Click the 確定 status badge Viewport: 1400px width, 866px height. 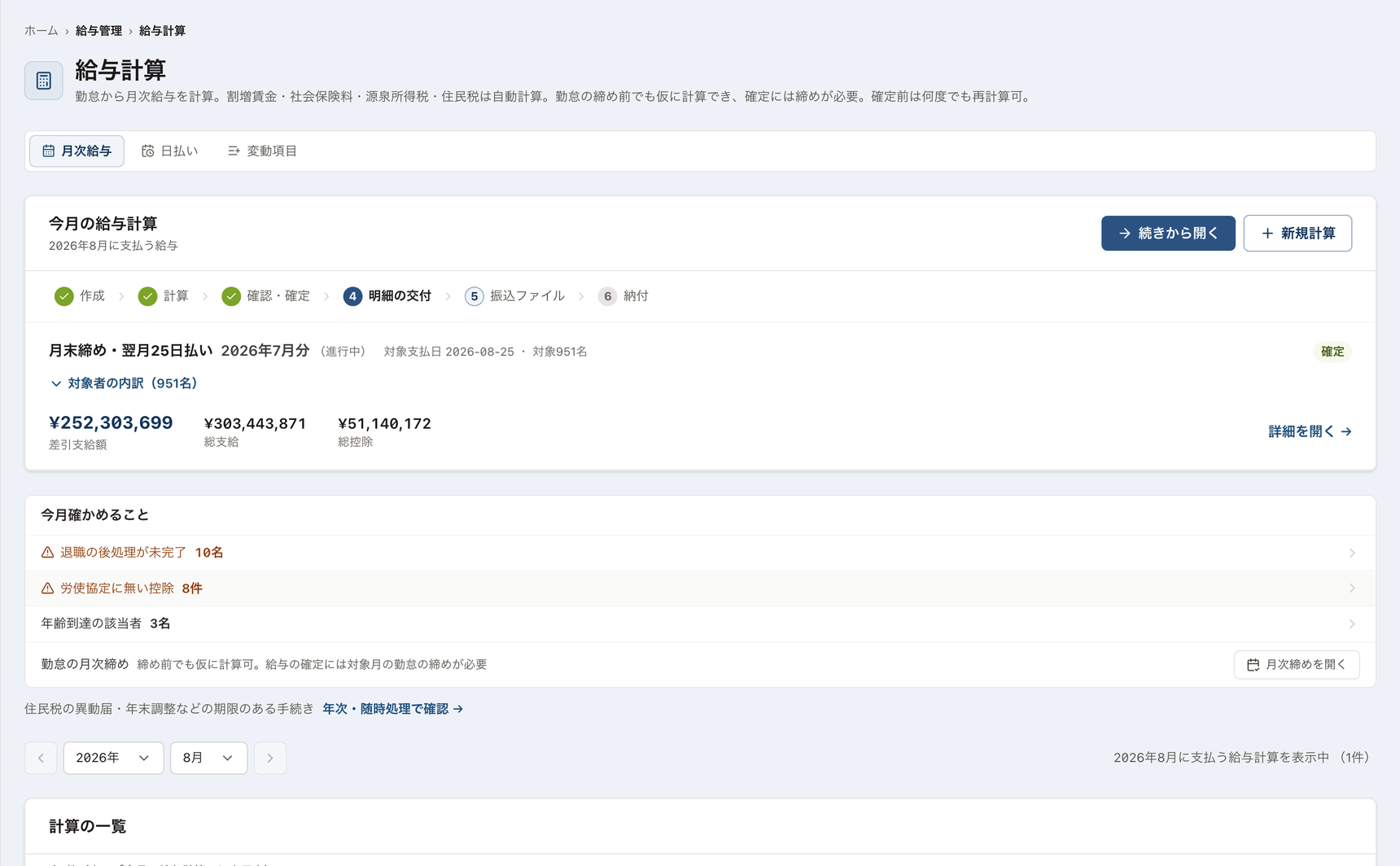[1332, 352]
